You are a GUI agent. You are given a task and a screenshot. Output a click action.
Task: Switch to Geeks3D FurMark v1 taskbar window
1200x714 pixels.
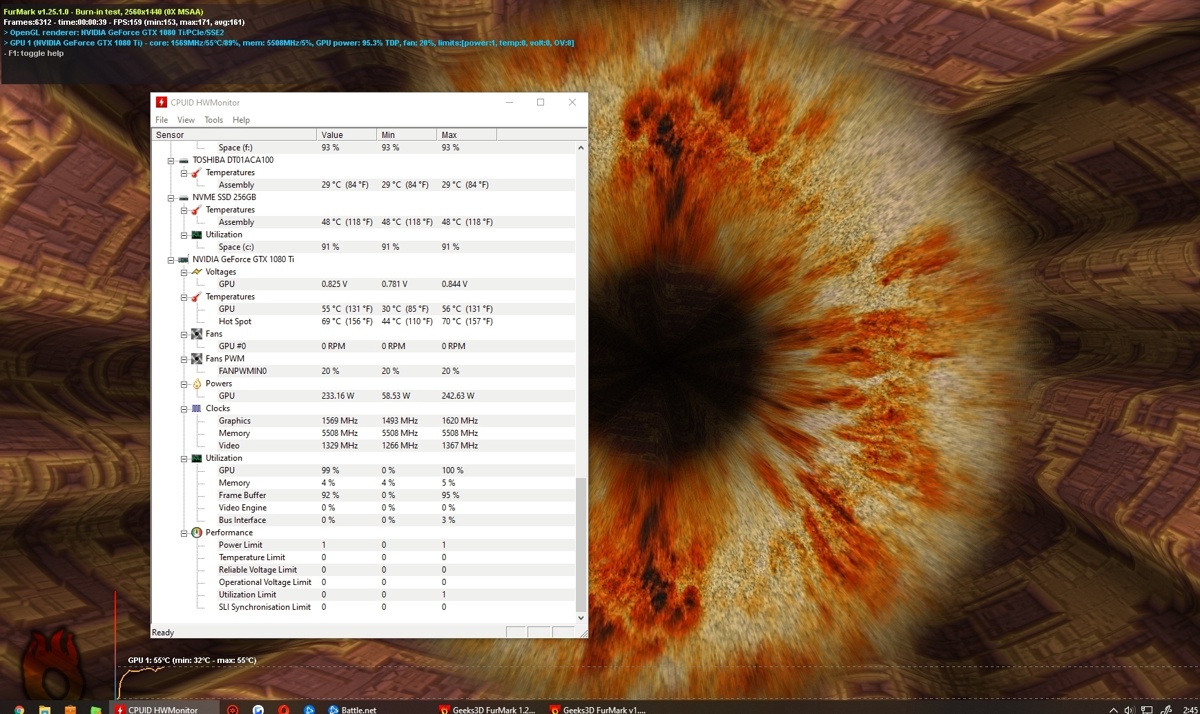(x=598, y=709)
